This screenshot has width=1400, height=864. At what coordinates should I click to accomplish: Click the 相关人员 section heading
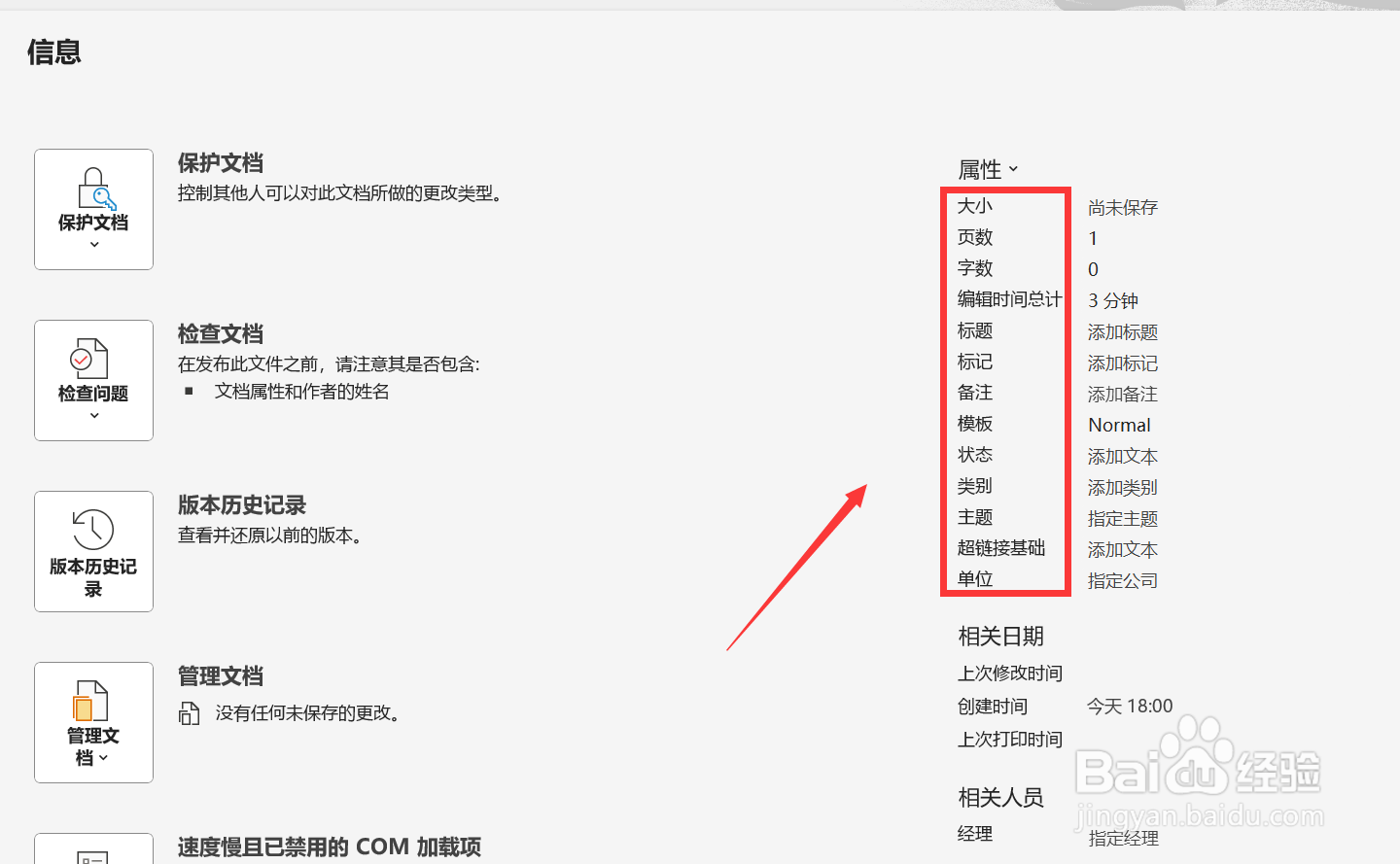[1000, 797]
